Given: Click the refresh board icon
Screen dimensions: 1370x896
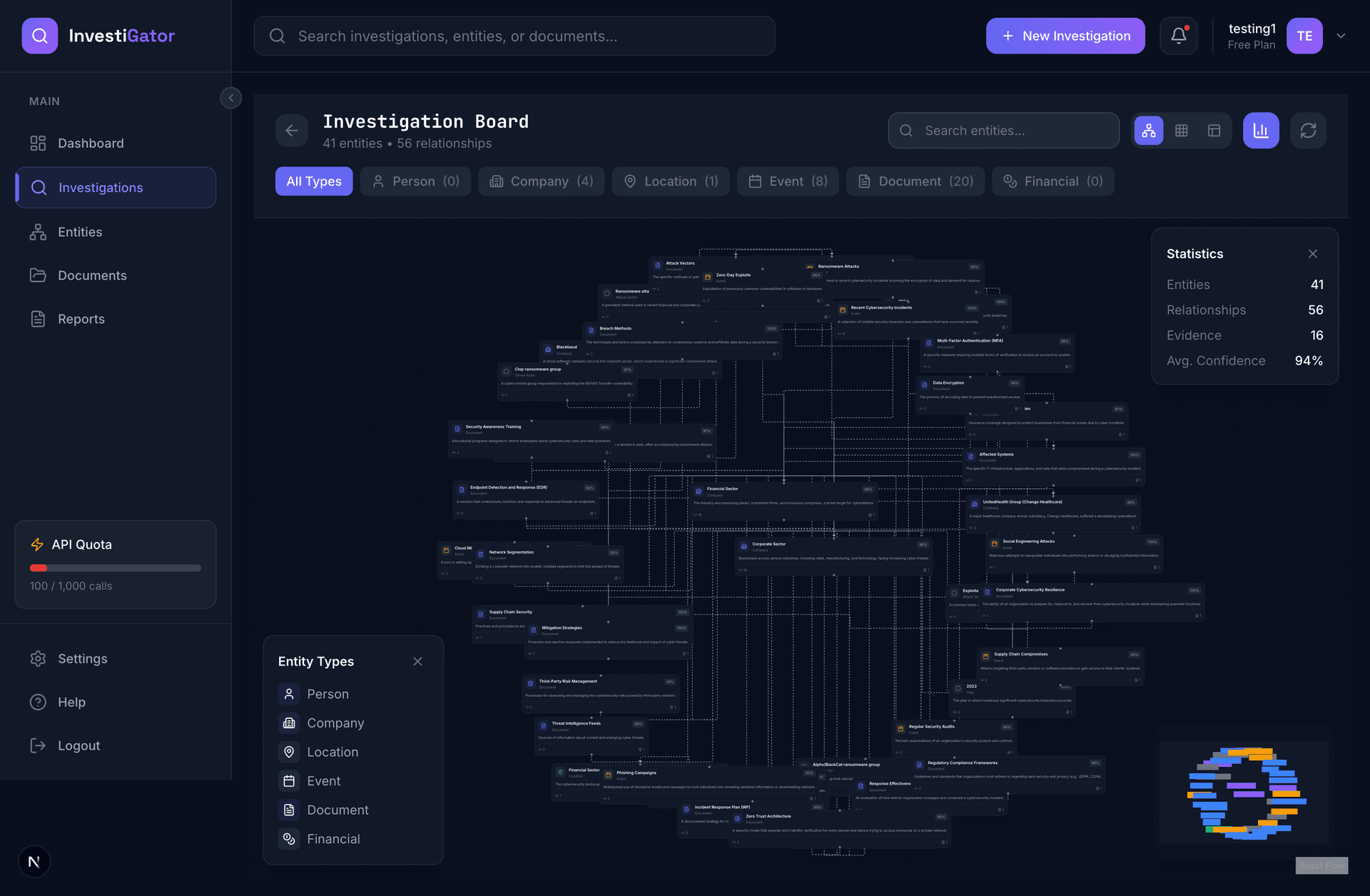Looking at the screenshot, I should (1308, 131).
